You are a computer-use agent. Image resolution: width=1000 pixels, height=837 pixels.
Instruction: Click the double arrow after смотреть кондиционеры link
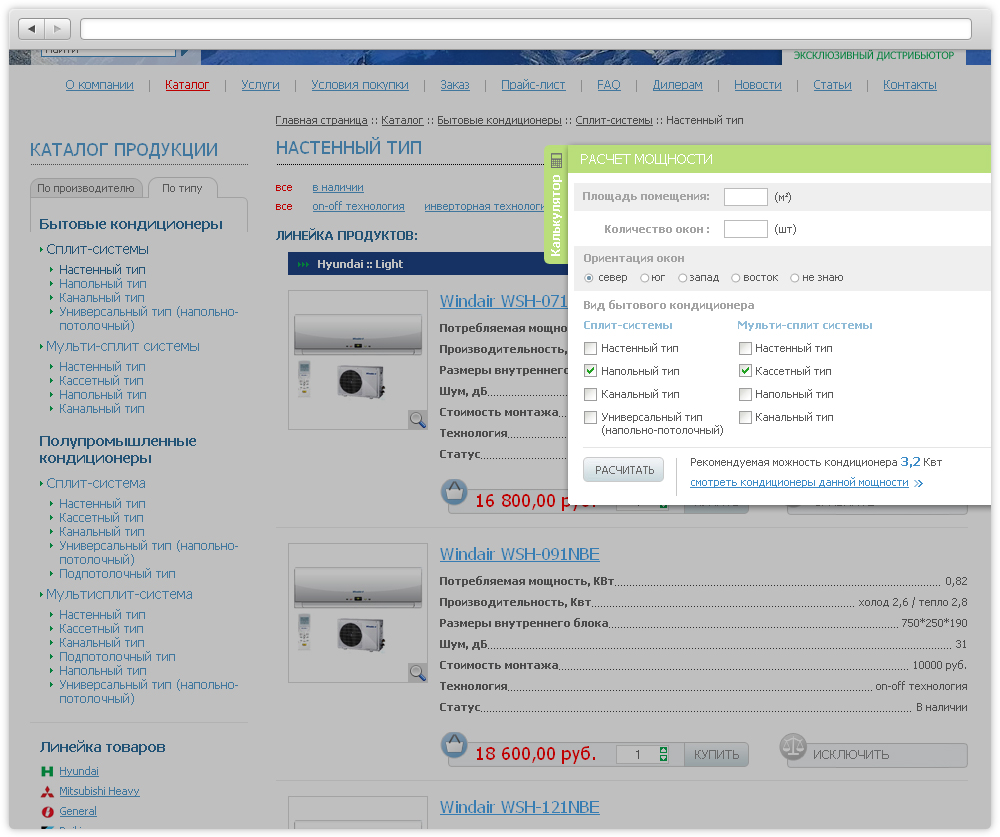[x=918, y=483]
